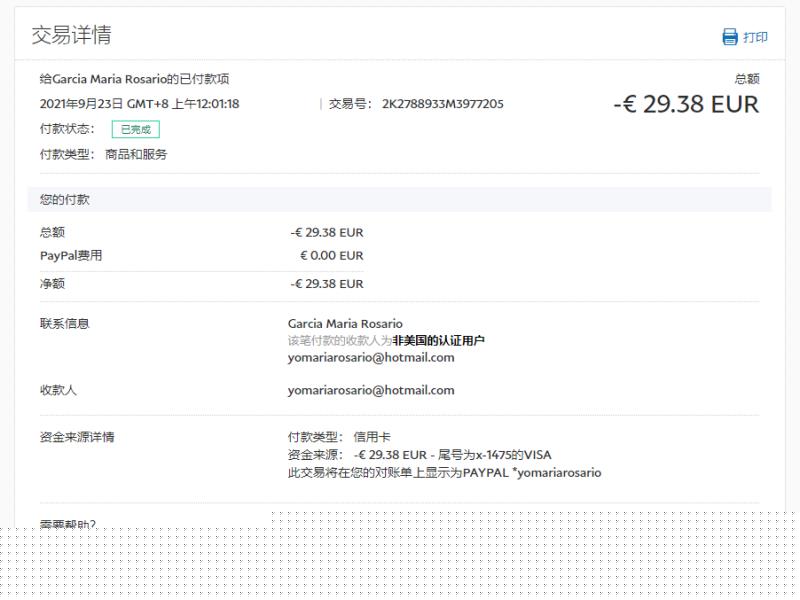Image resolution: width=800 pixels, height=600 pixels.
Task: Click the large -€ 29.38 EUR total
Action: [686, 104]
